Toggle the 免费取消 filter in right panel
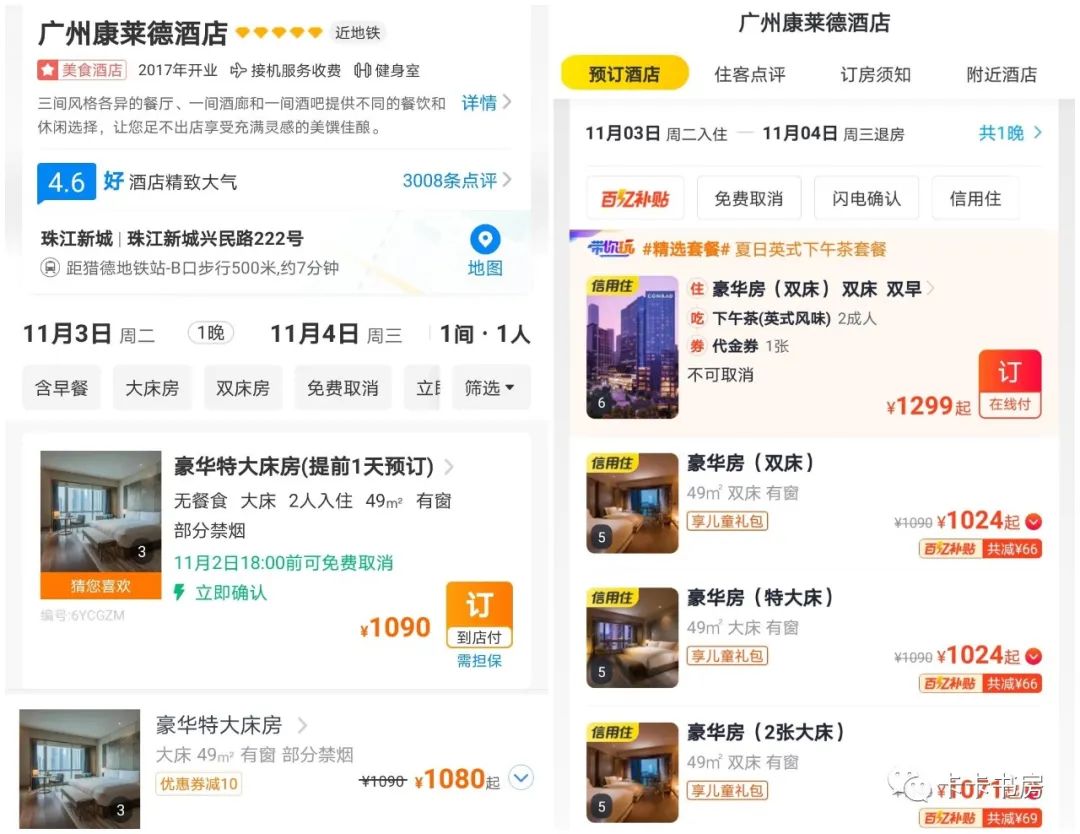This screenshot has height=834, width=1080. tap(749, 199)
